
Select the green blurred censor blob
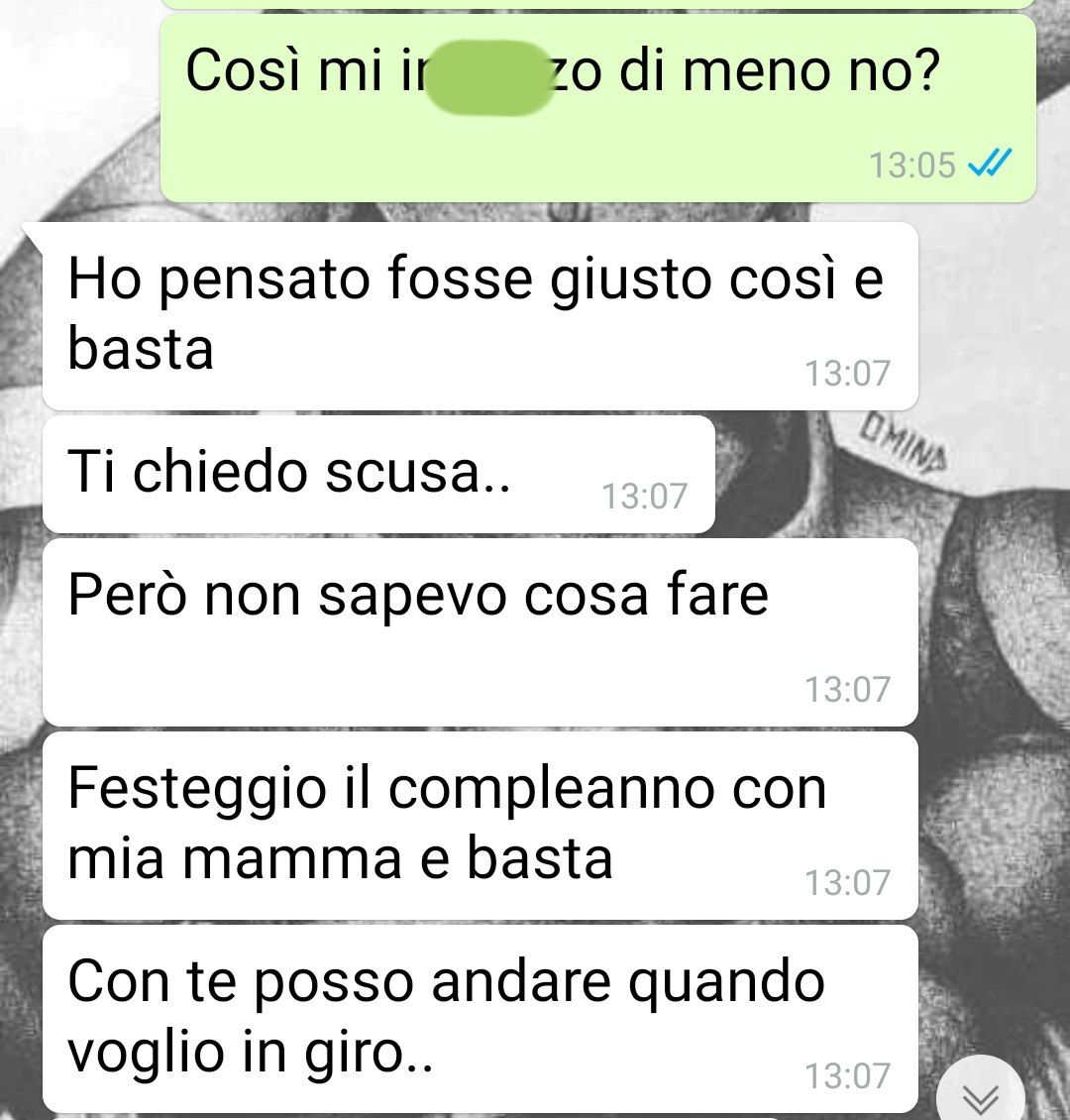click(489, 77)
